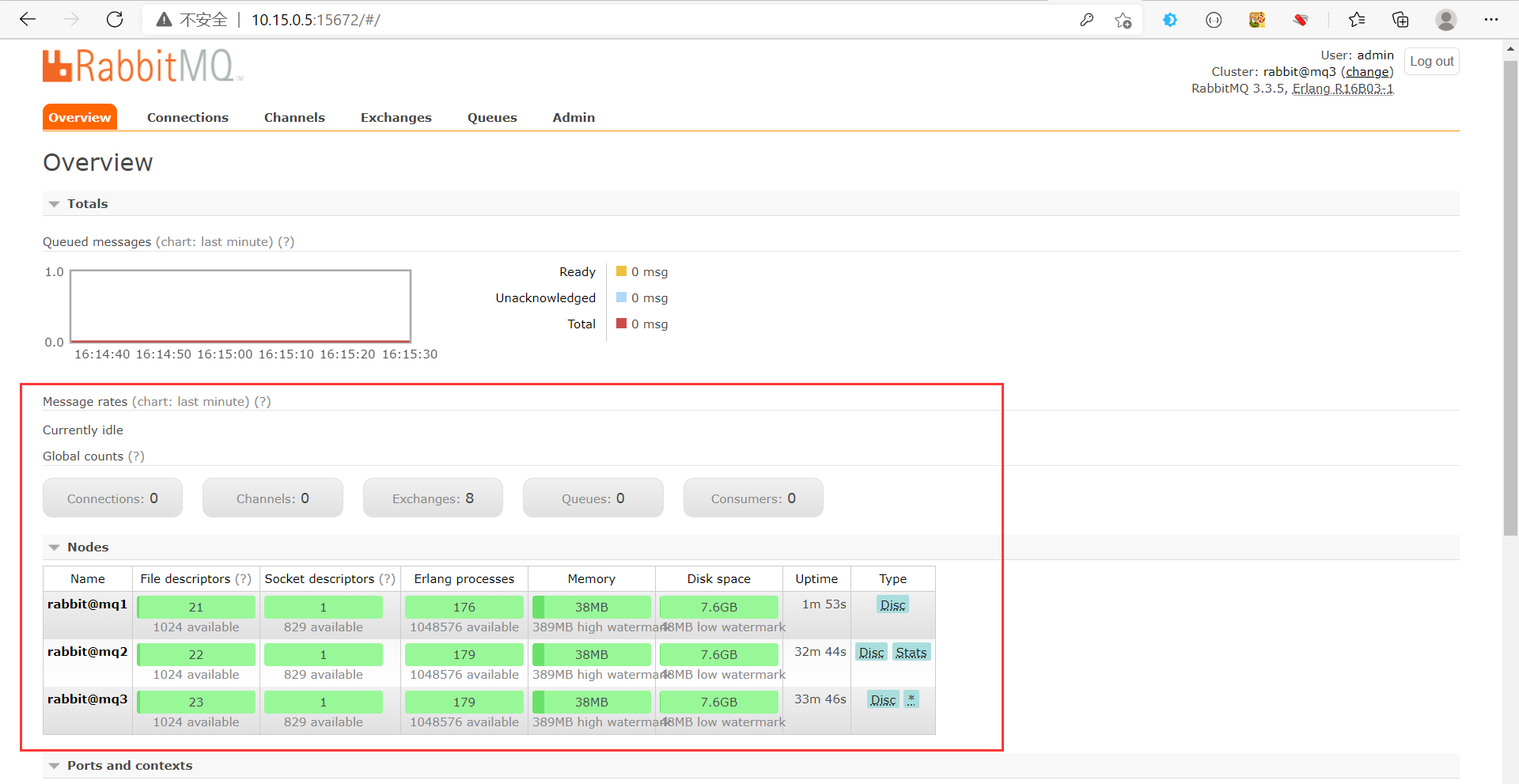Open the Connections tab
The image size is (1519, 784).
[x=188, y=117]
